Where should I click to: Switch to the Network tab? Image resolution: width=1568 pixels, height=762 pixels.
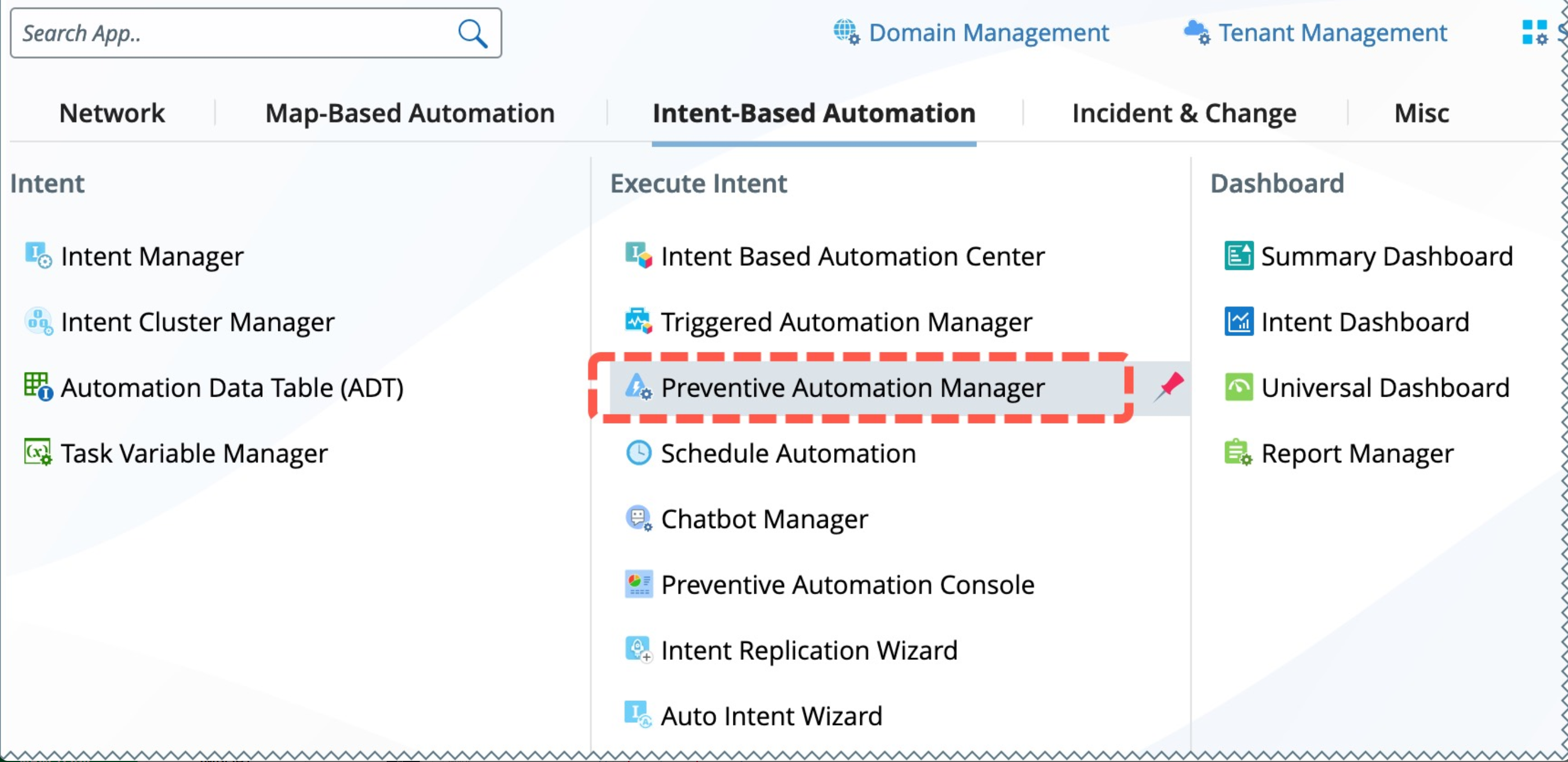pyautogui.click(x=112, y=113)
